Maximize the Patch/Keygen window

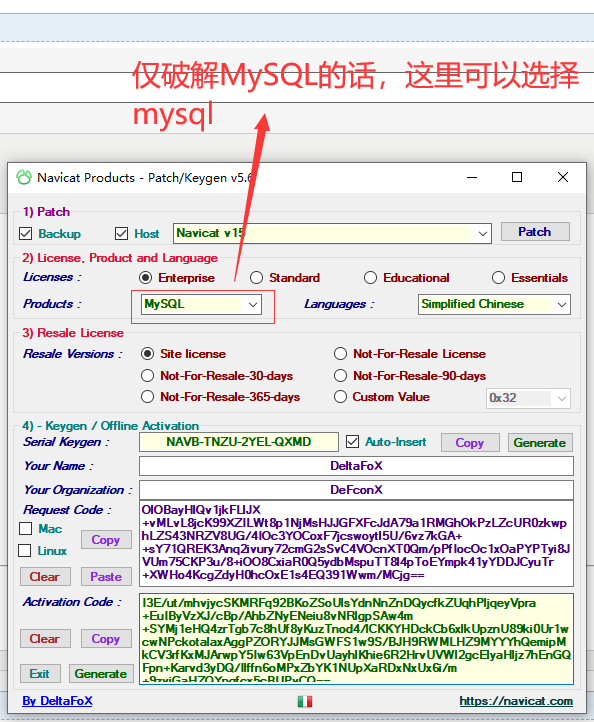coord(517,177)
